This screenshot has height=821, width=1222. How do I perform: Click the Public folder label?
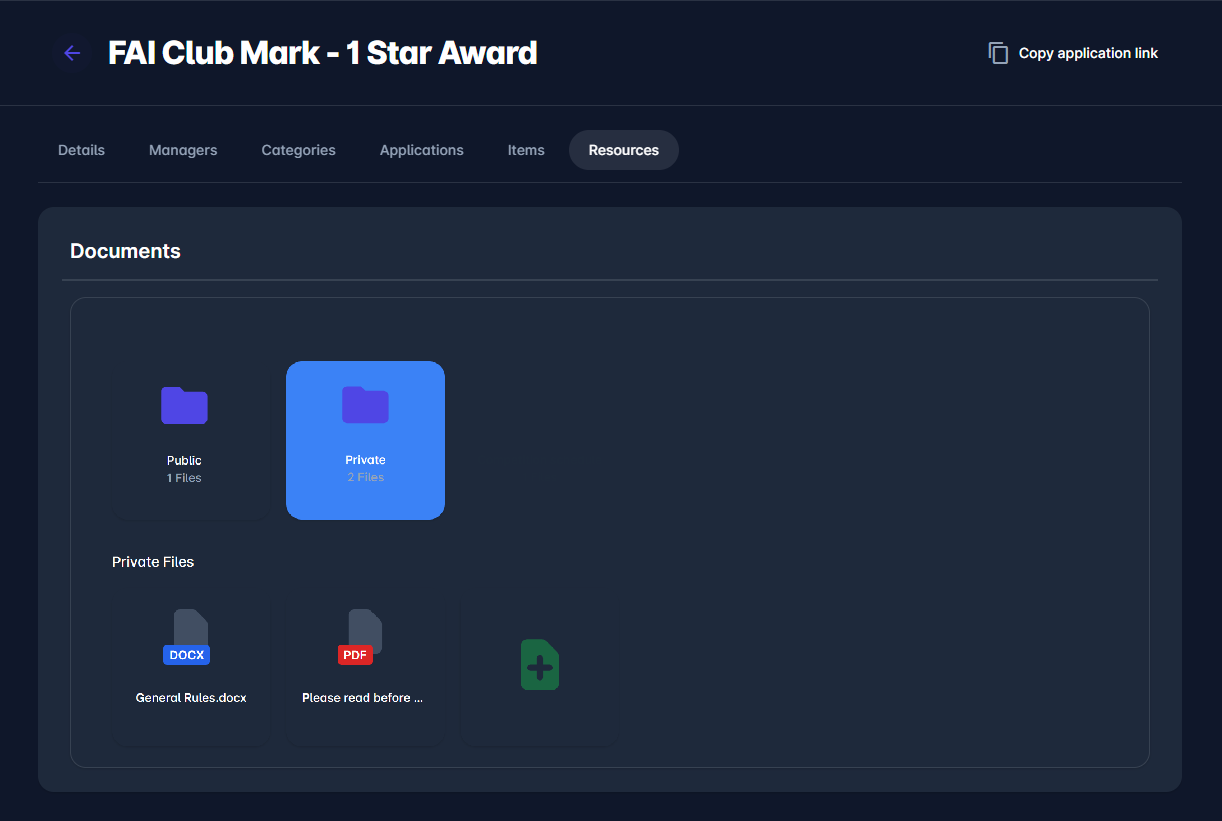click(x=184, y=461)
